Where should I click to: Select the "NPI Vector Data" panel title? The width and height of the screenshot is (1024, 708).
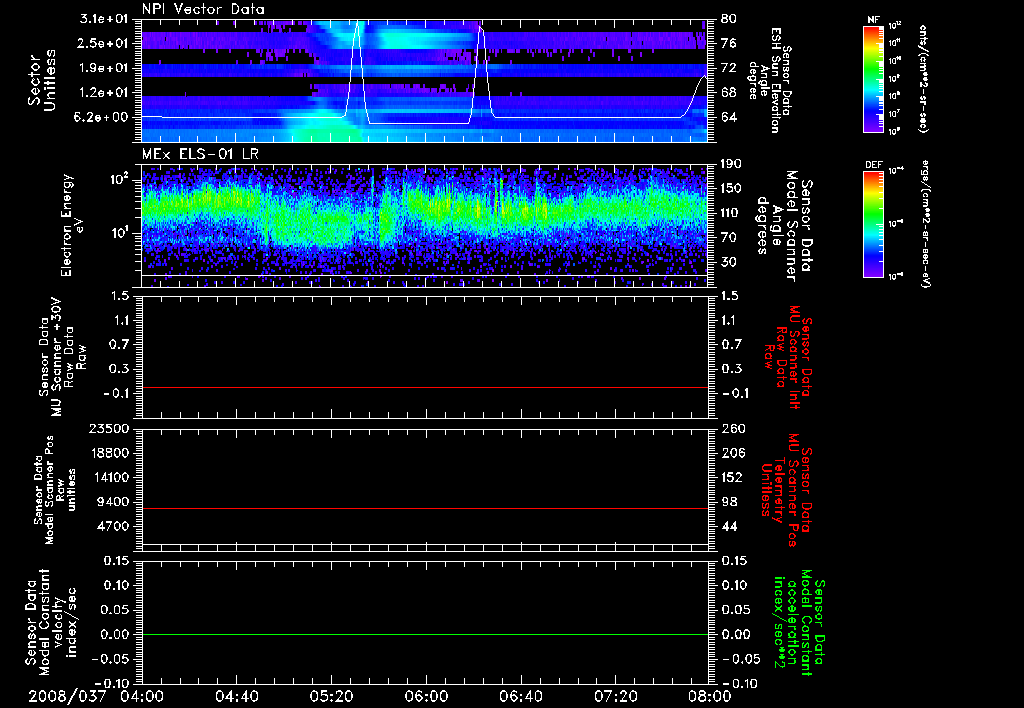(x=203, y=9)
